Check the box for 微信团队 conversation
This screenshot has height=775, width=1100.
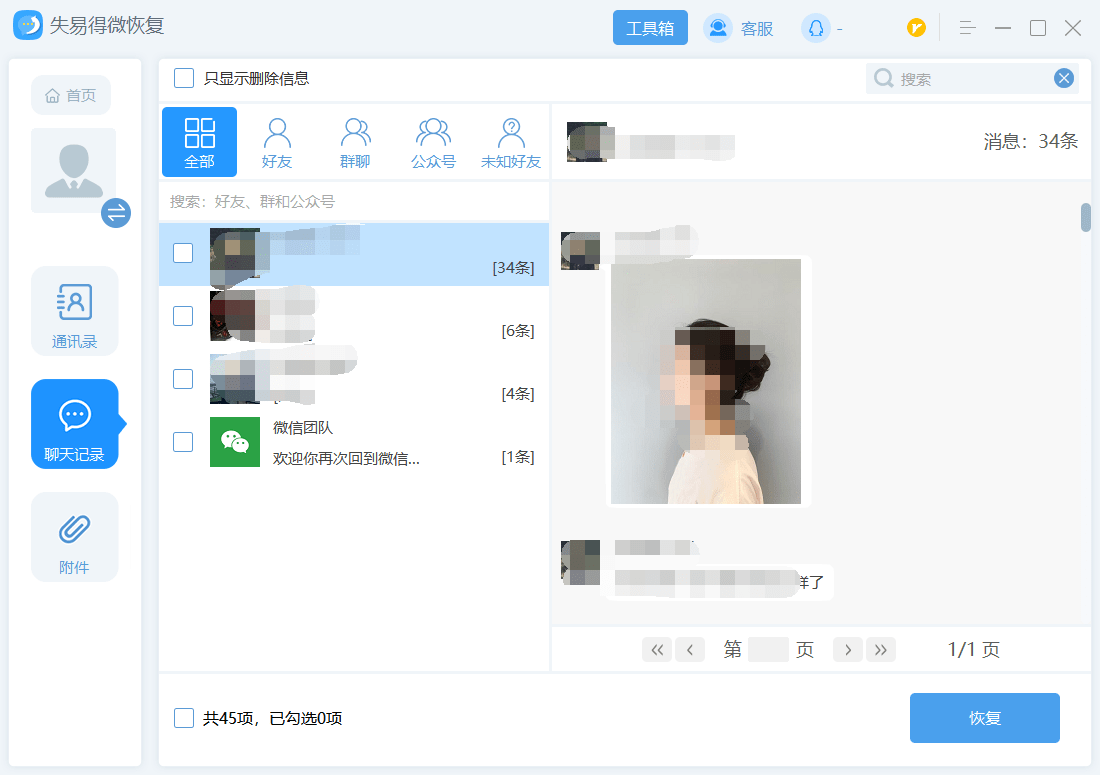tap(183, 442)
